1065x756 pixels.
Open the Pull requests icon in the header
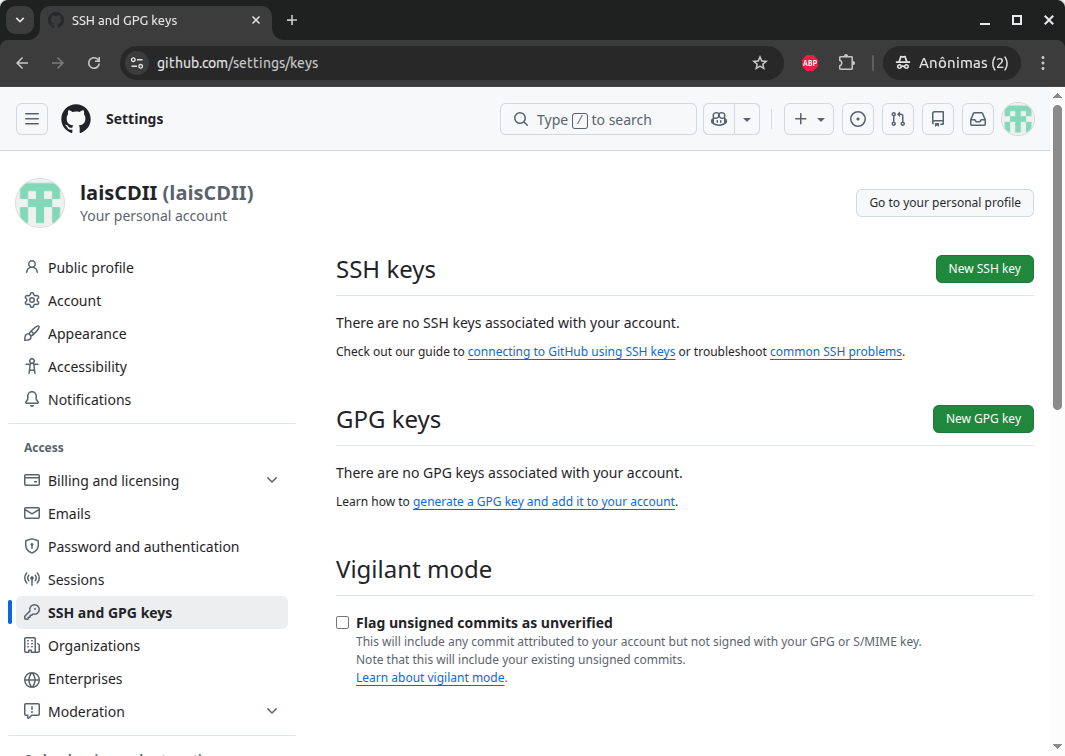tap(898, 119)
